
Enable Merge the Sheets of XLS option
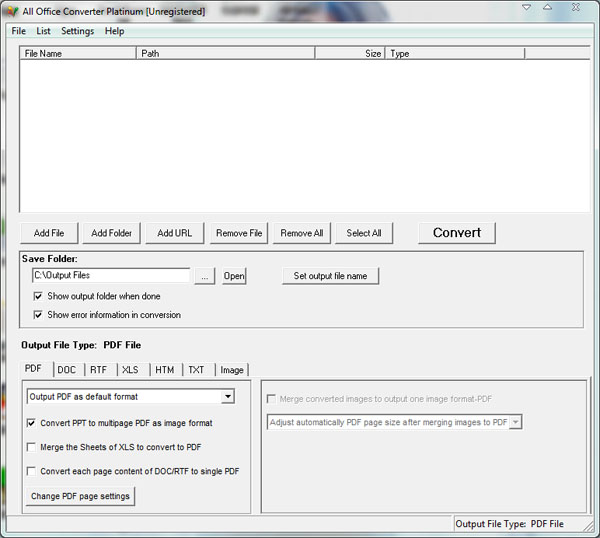(x=31, y=447)
